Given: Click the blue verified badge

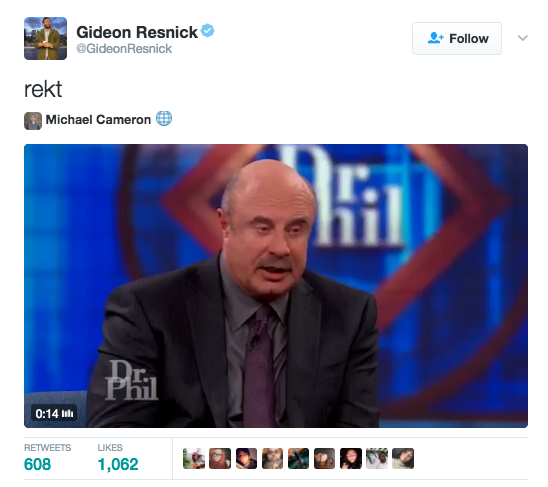Looking at the screenshot, I should click(x=208, y=31).
